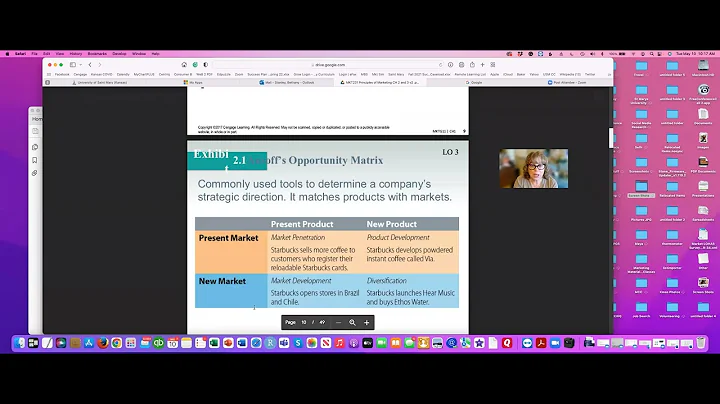Click the volume icon in menu bar

(x=592, y=54)
